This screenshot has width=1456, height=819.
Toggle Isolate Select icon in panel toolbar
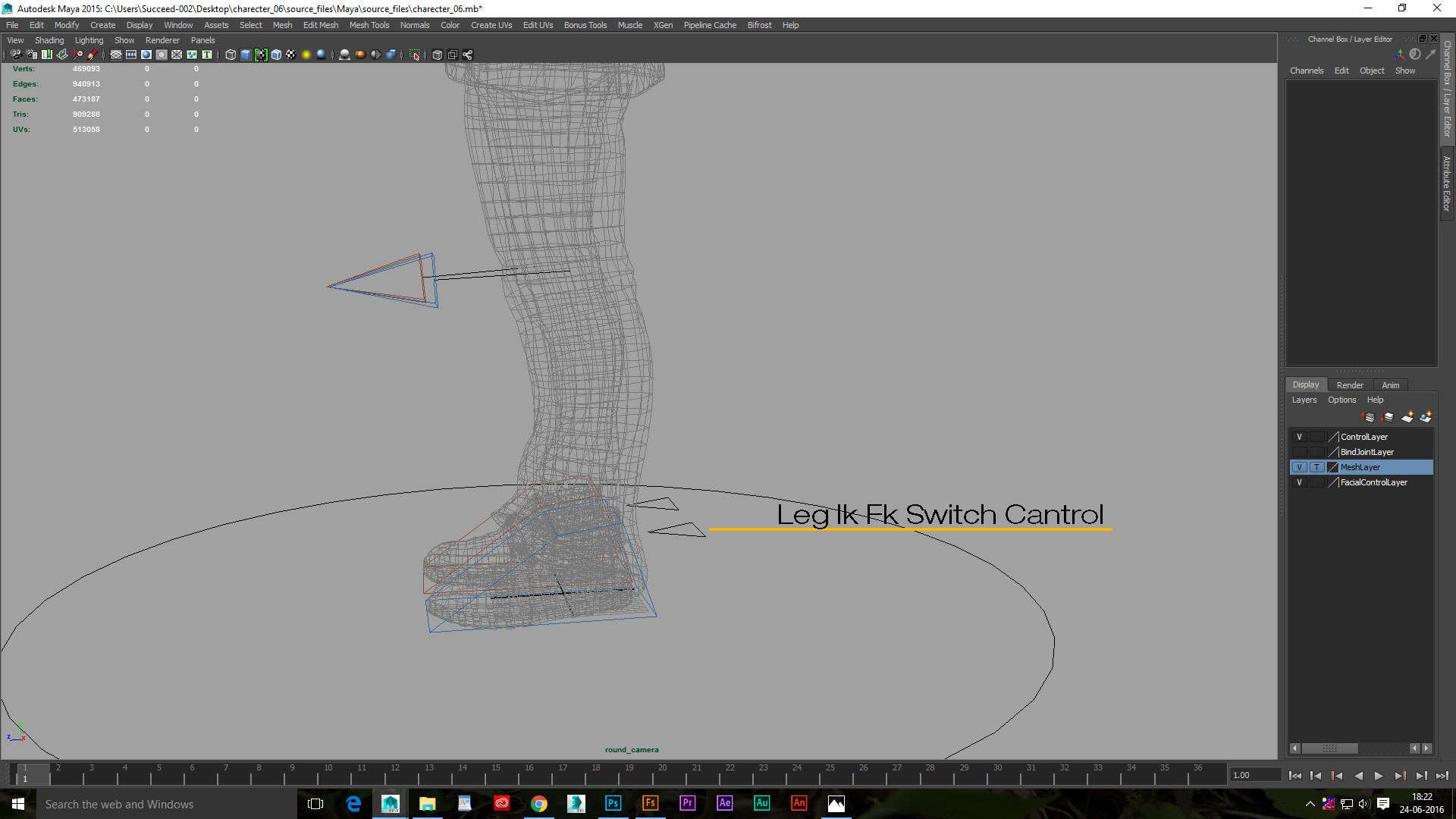coord(414,55)
